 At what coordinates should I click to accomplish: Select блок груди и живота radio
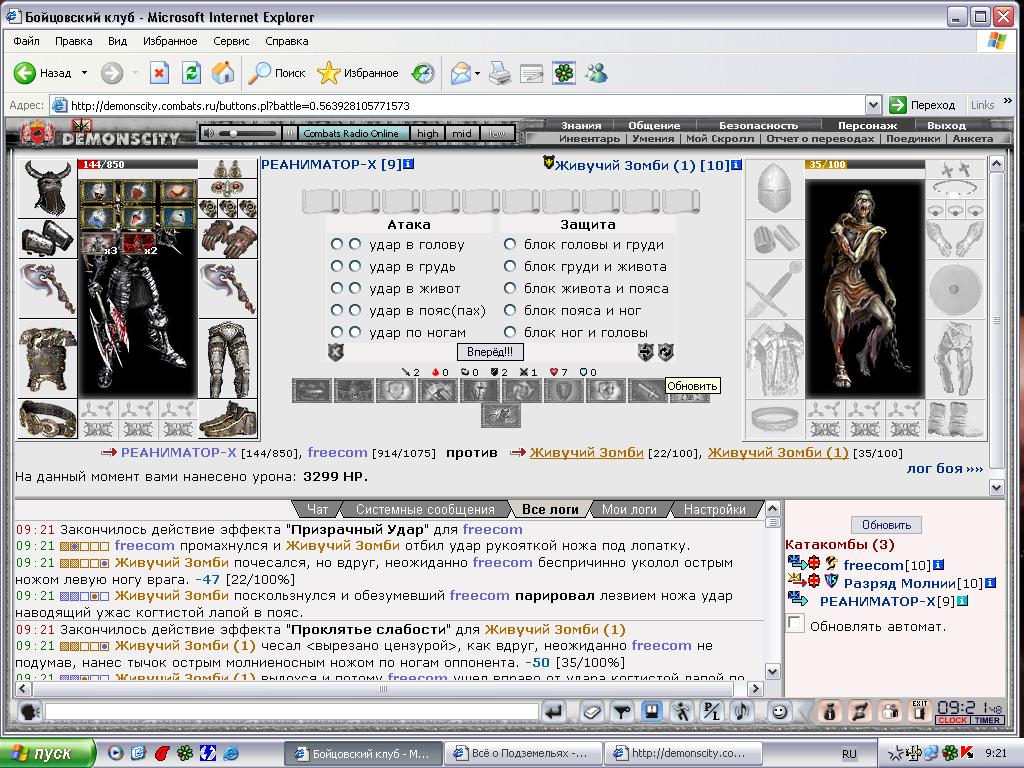point(510,266)
